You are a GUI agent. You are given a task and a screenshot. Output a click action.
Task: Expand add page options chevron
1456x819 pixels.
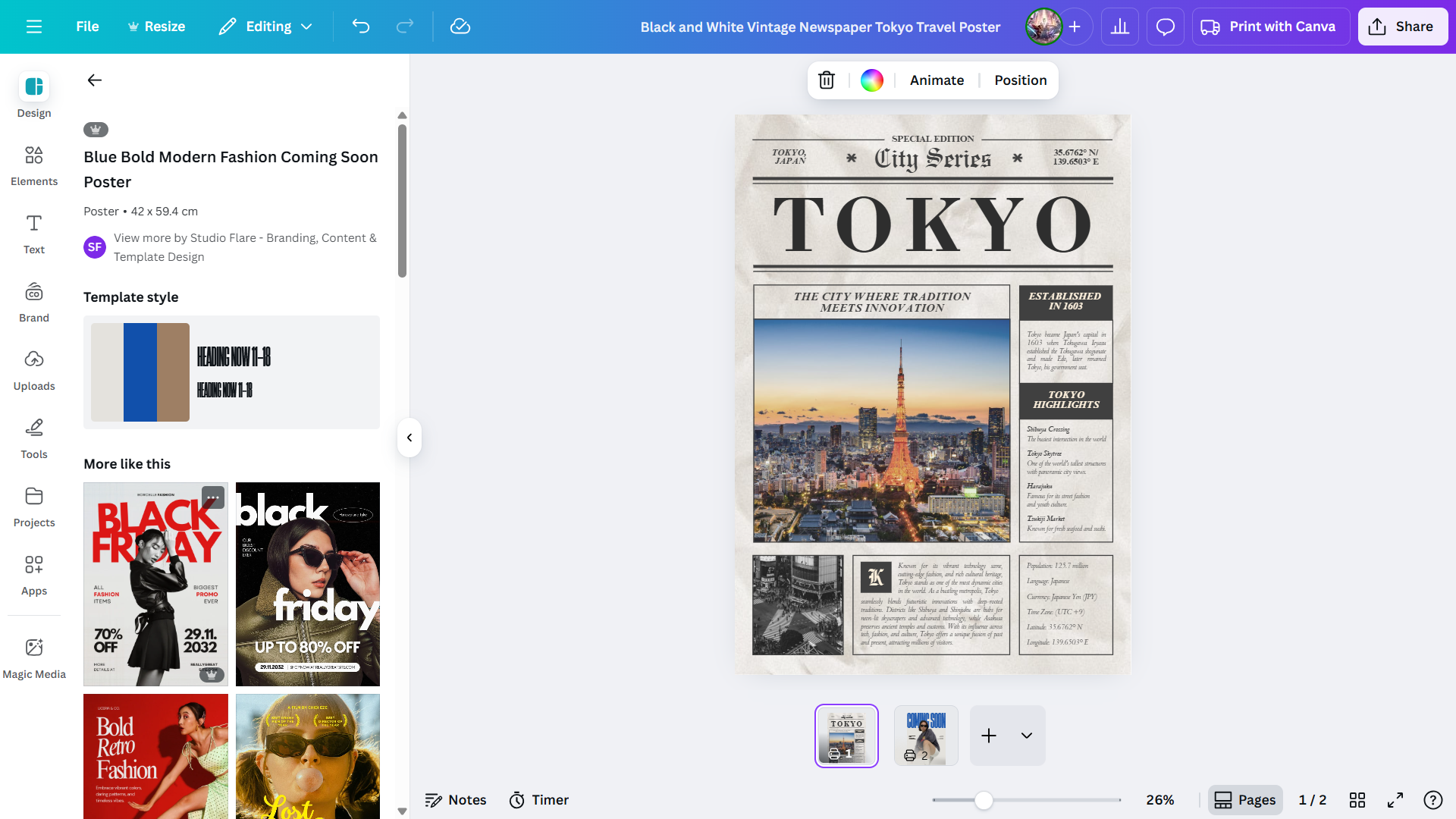[x=1027, y=736]
